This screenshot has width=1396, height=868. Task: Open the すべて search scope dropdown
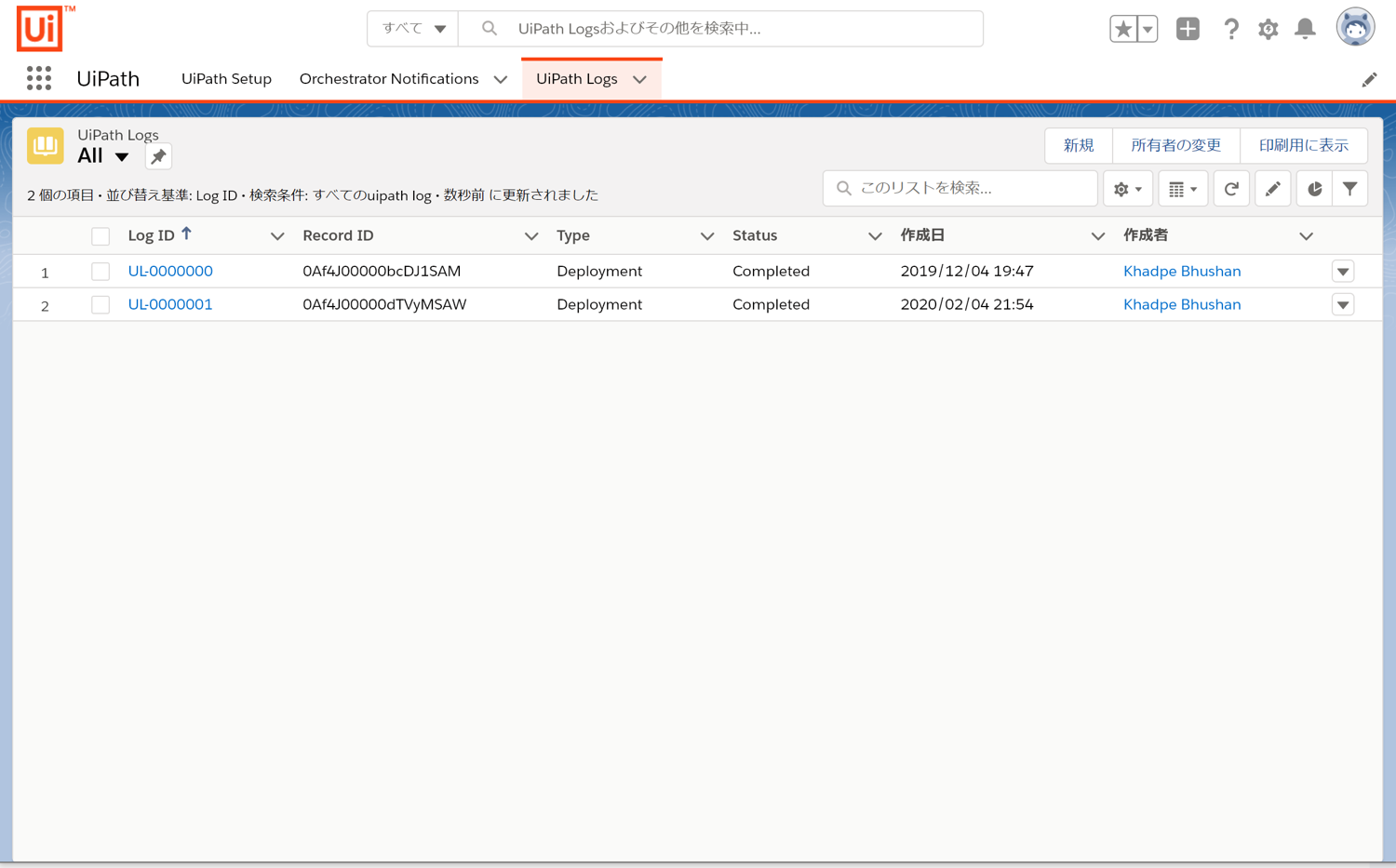413,29
